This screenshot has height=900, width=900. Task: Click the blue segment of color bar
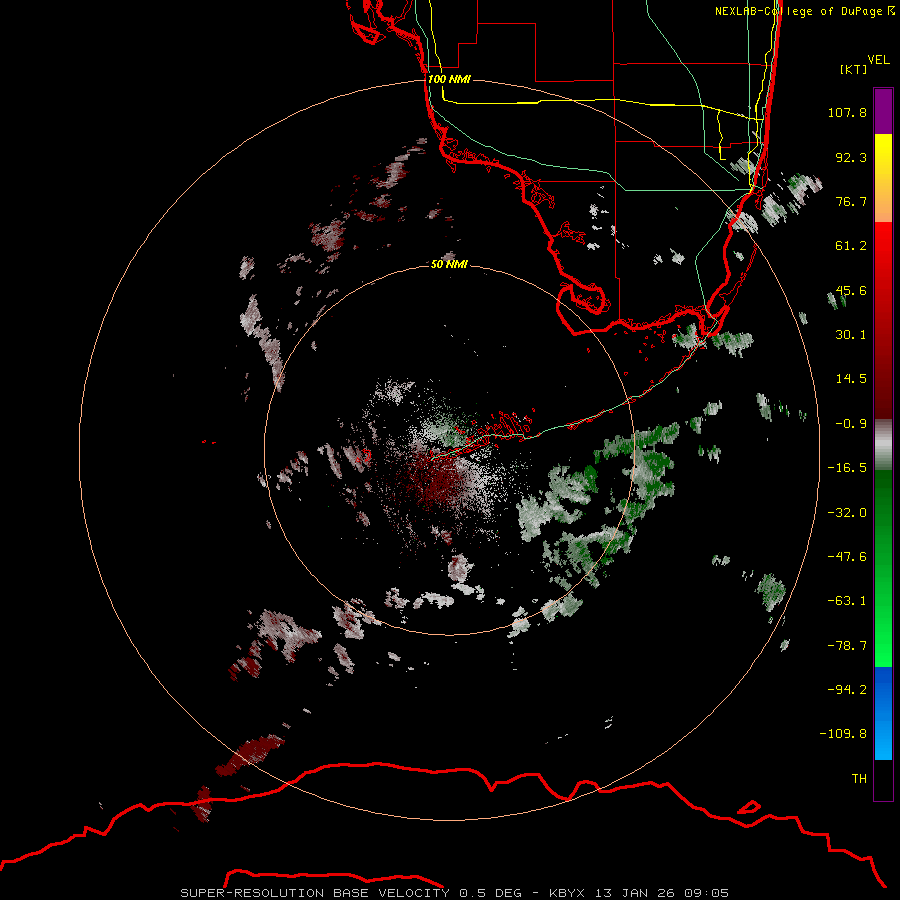coord(883,713)
